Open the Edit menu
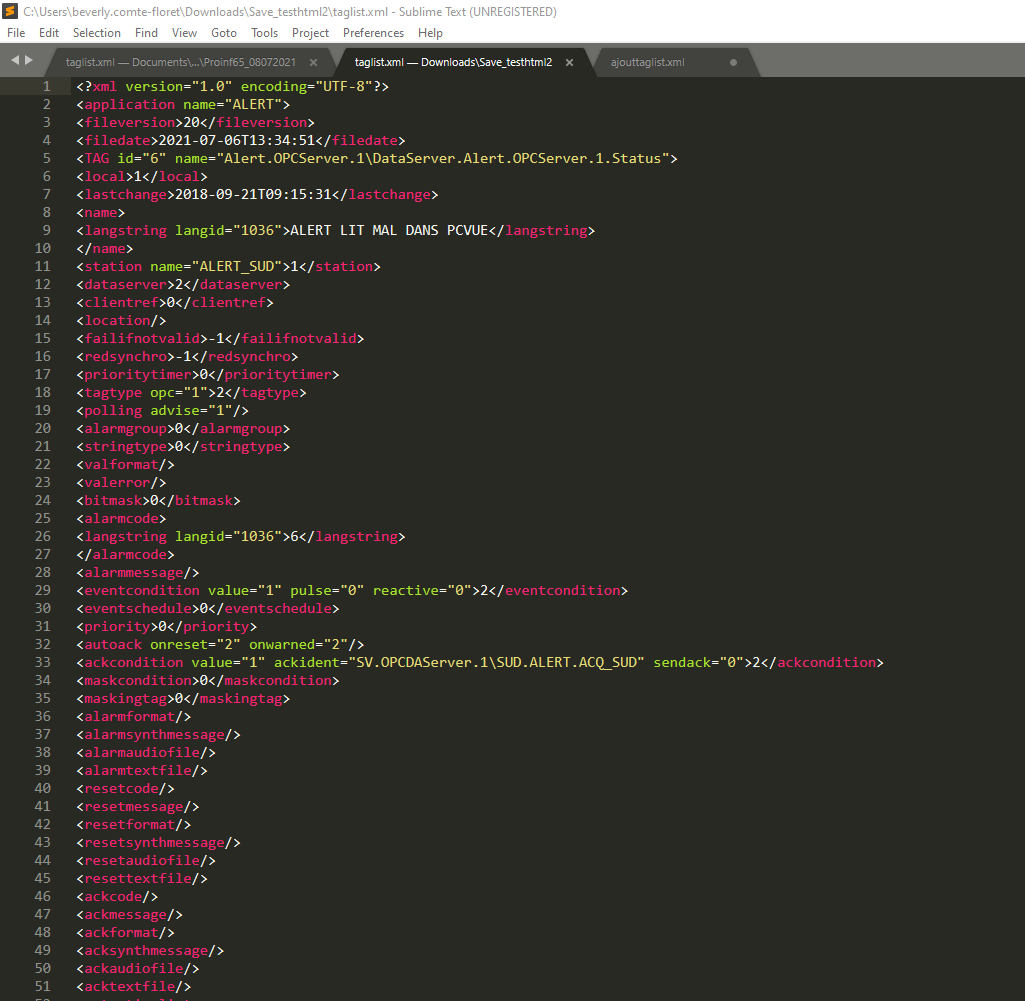 pyautogui.click(x=49, y=33)
